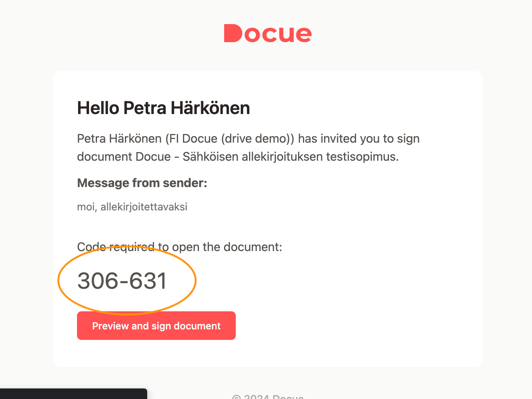Select the access code 306-631
The width and height of the screenshot is (532, 399).
pyautogui.click(x=122, y=281)
